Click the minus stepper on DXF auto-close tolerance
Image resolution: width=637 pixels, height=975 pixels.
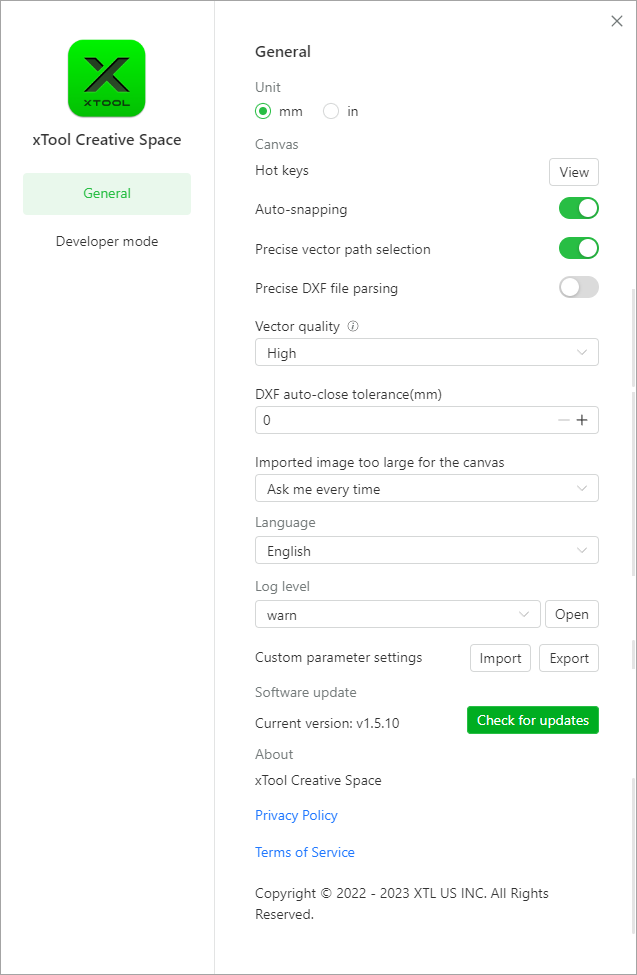pos(564,420)
